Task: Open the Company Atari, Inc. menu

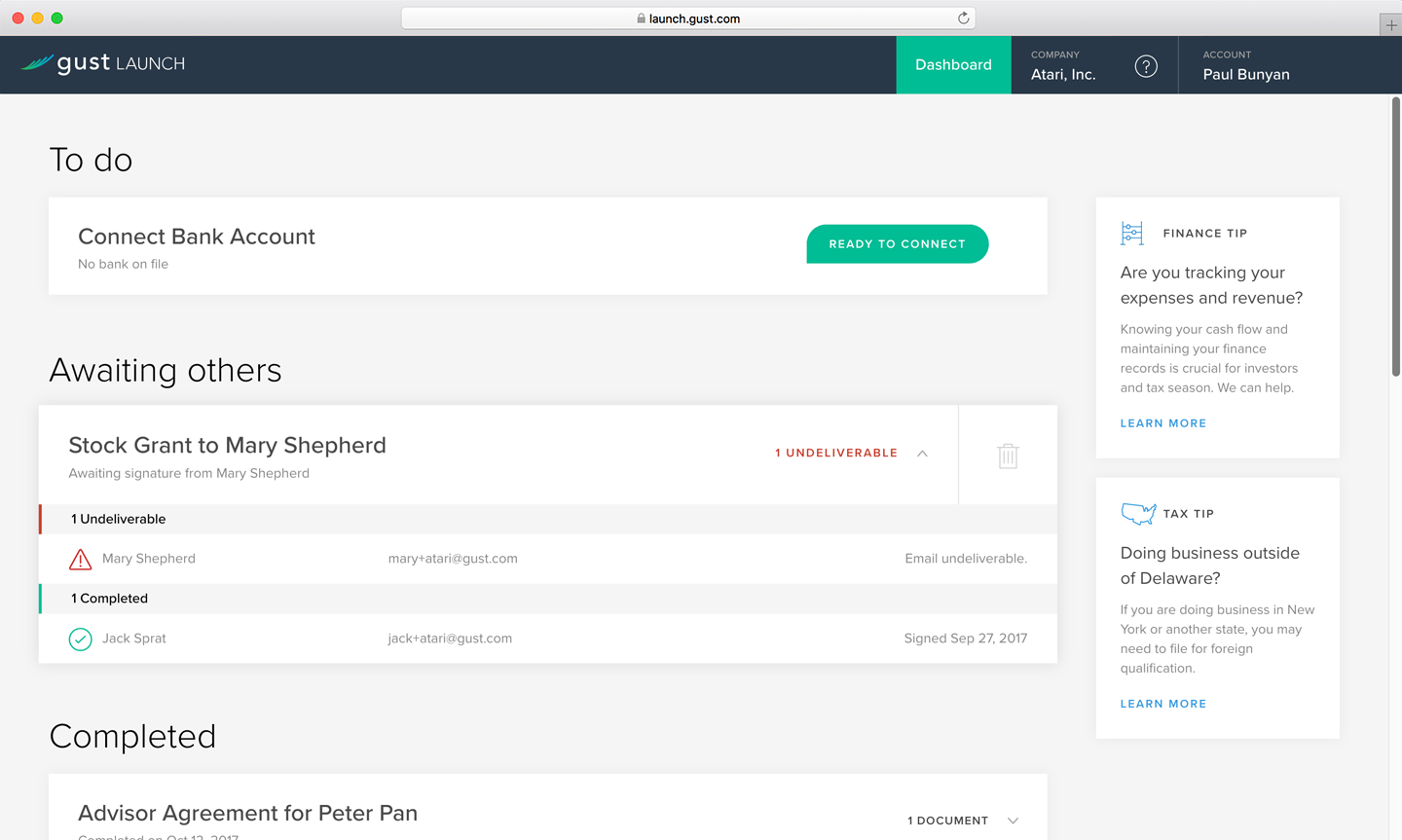Action: click(1063, 65)
